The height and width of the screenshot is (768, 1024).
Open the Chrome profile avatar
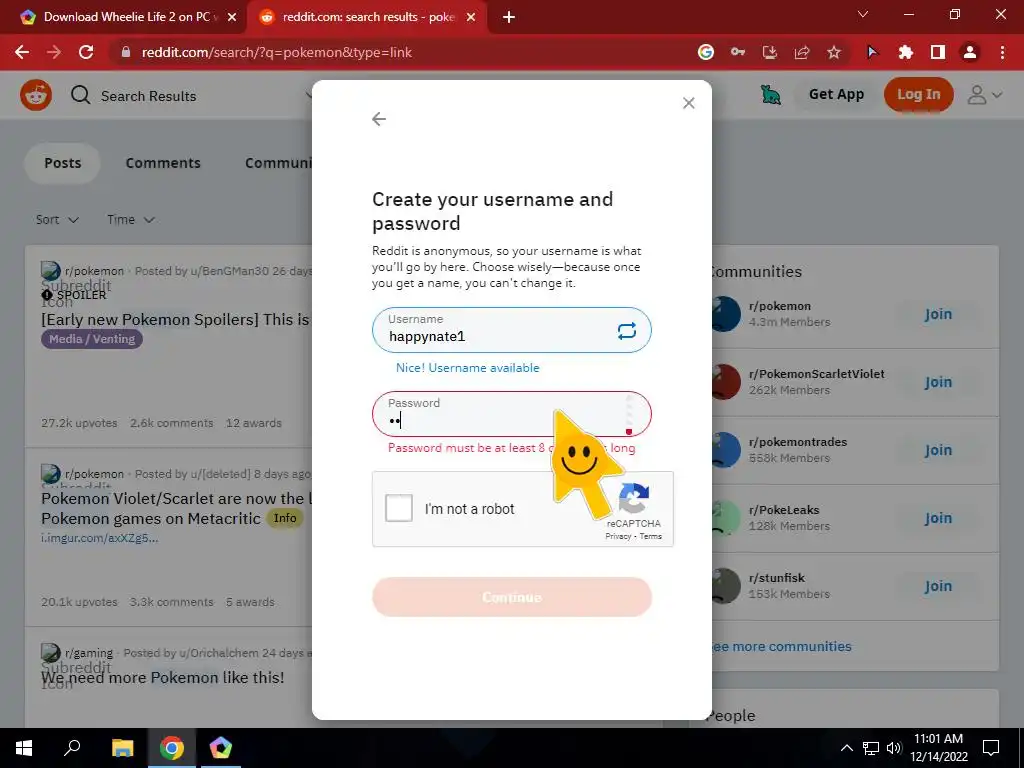point(970,52)
